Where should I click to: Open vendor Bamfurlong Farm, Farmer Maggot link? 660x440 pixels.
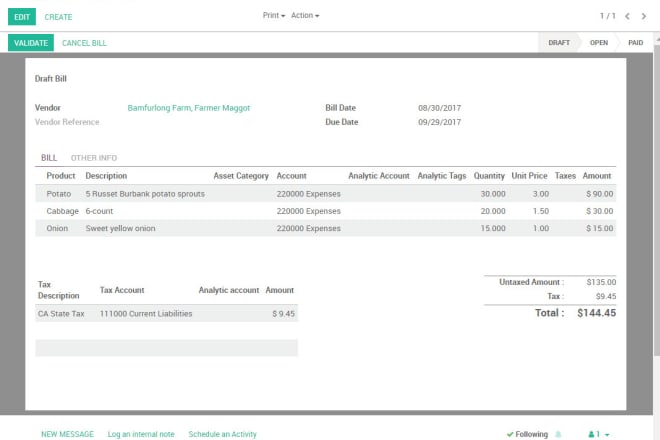click(189, 108)
